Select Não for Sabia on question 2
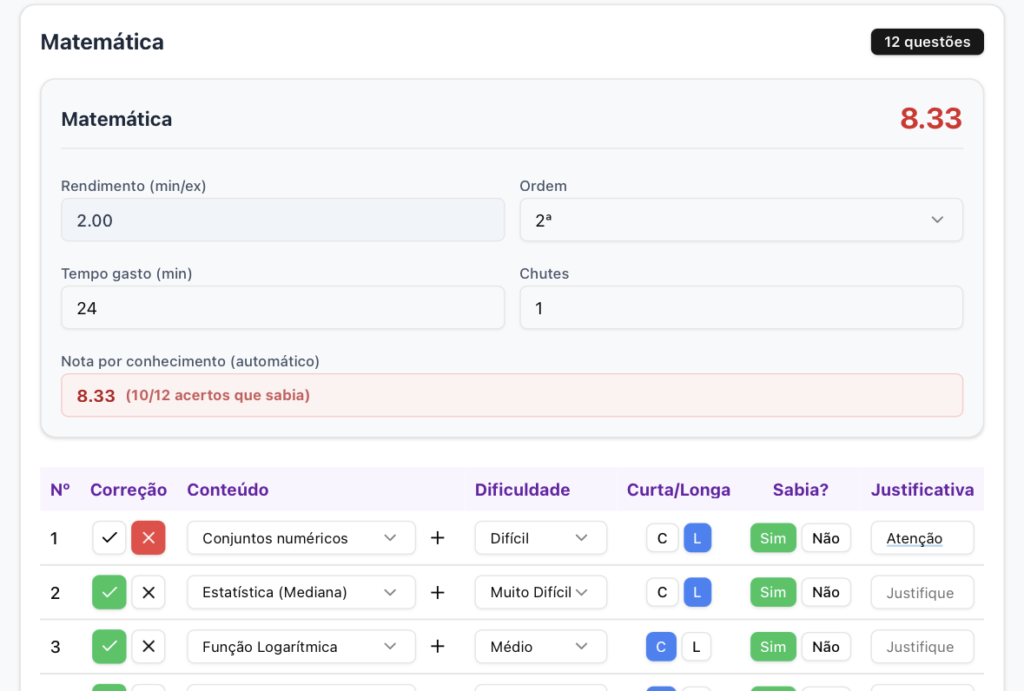 coord(825,592)
